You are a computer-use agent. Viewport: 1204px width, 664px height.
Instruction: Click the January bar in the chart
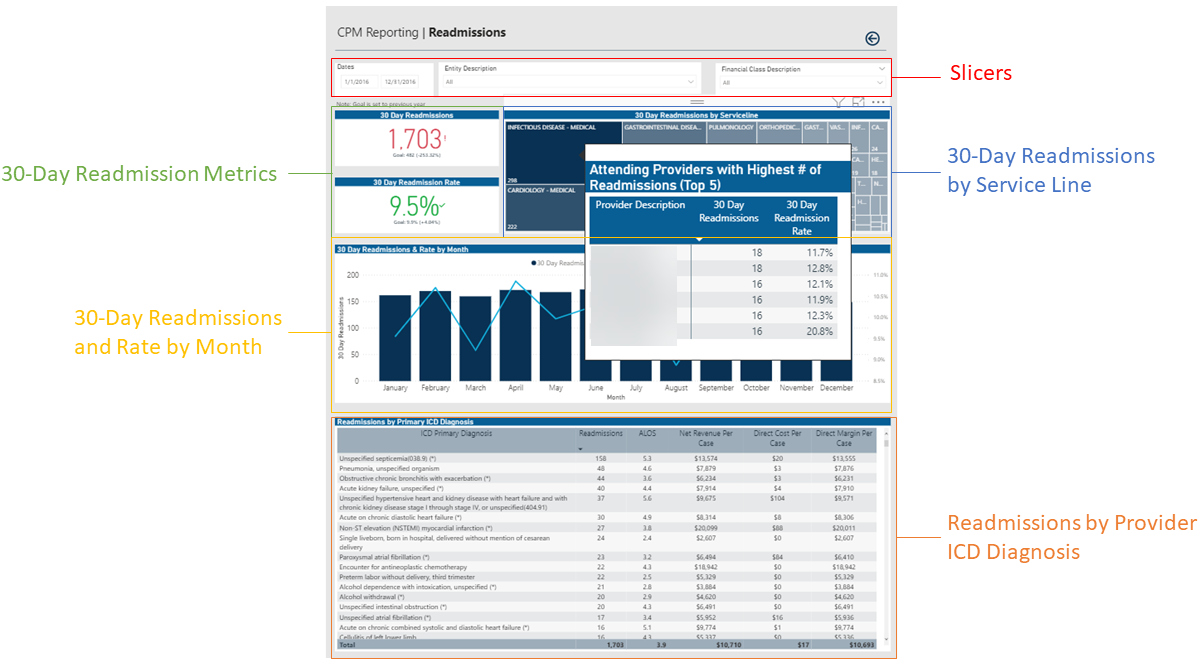[x=395, y=337]
